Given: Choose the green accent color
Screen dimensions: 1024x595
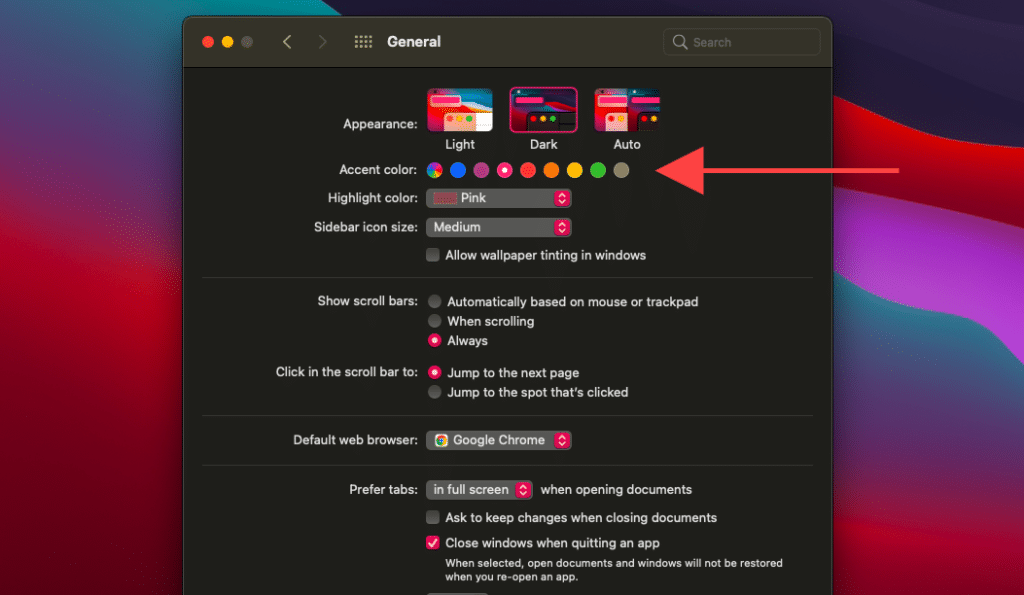Looking at the screenshot, I should pos(598,170).
